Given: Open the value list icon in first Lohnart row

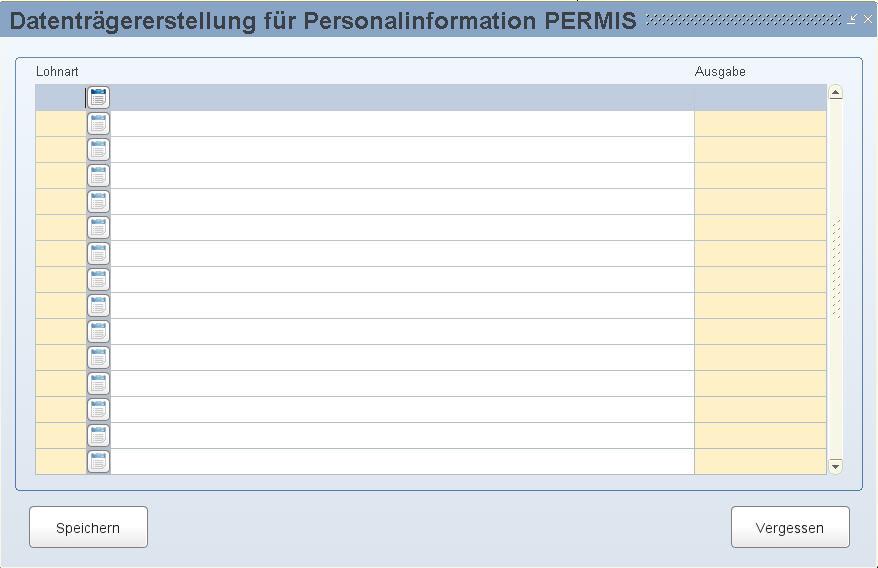Looking at the screenshot, I should (98, 97).
